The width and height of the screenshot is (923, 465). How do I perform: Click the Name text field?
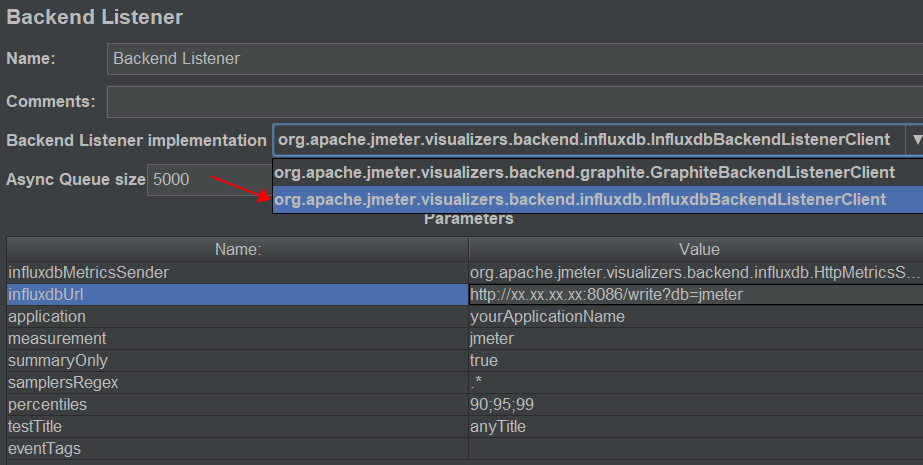click(514, 59)
